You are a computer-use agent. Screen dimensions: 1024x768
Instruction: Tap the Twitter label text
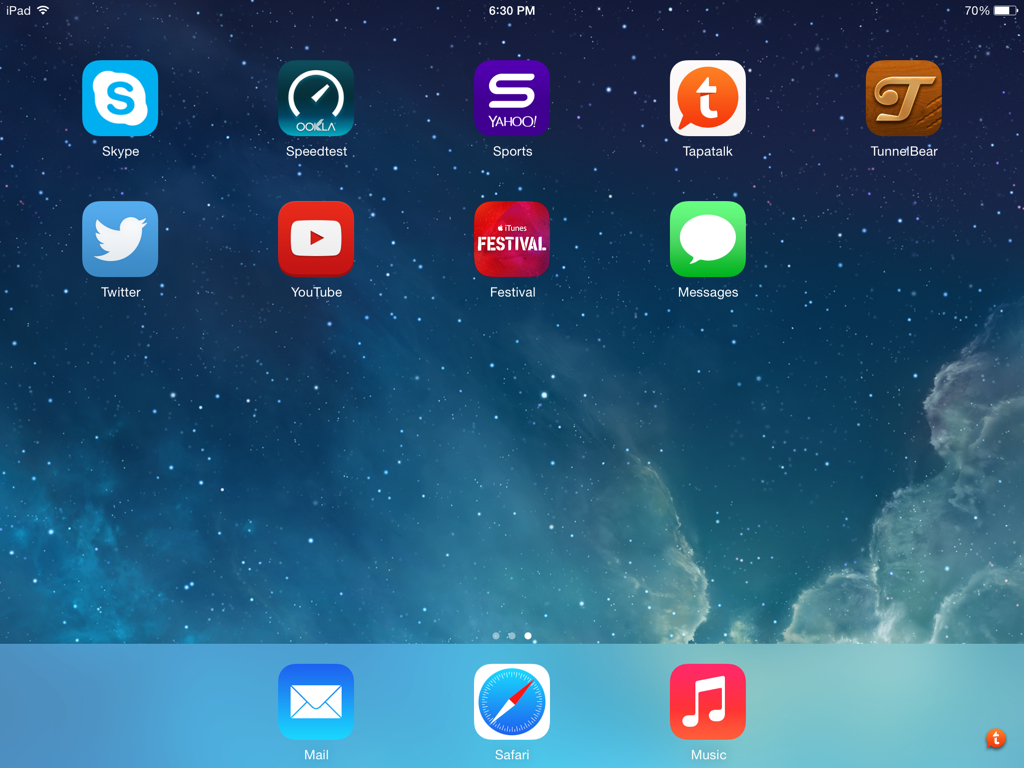point(120,292)
